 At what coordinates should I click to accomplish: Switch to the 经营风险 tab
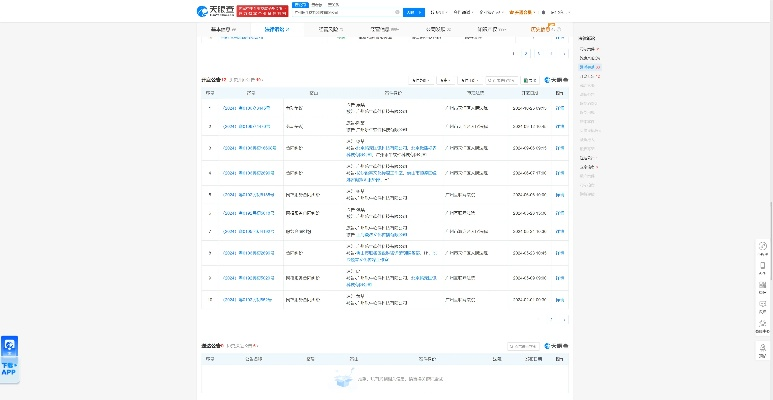pos(331,30)
